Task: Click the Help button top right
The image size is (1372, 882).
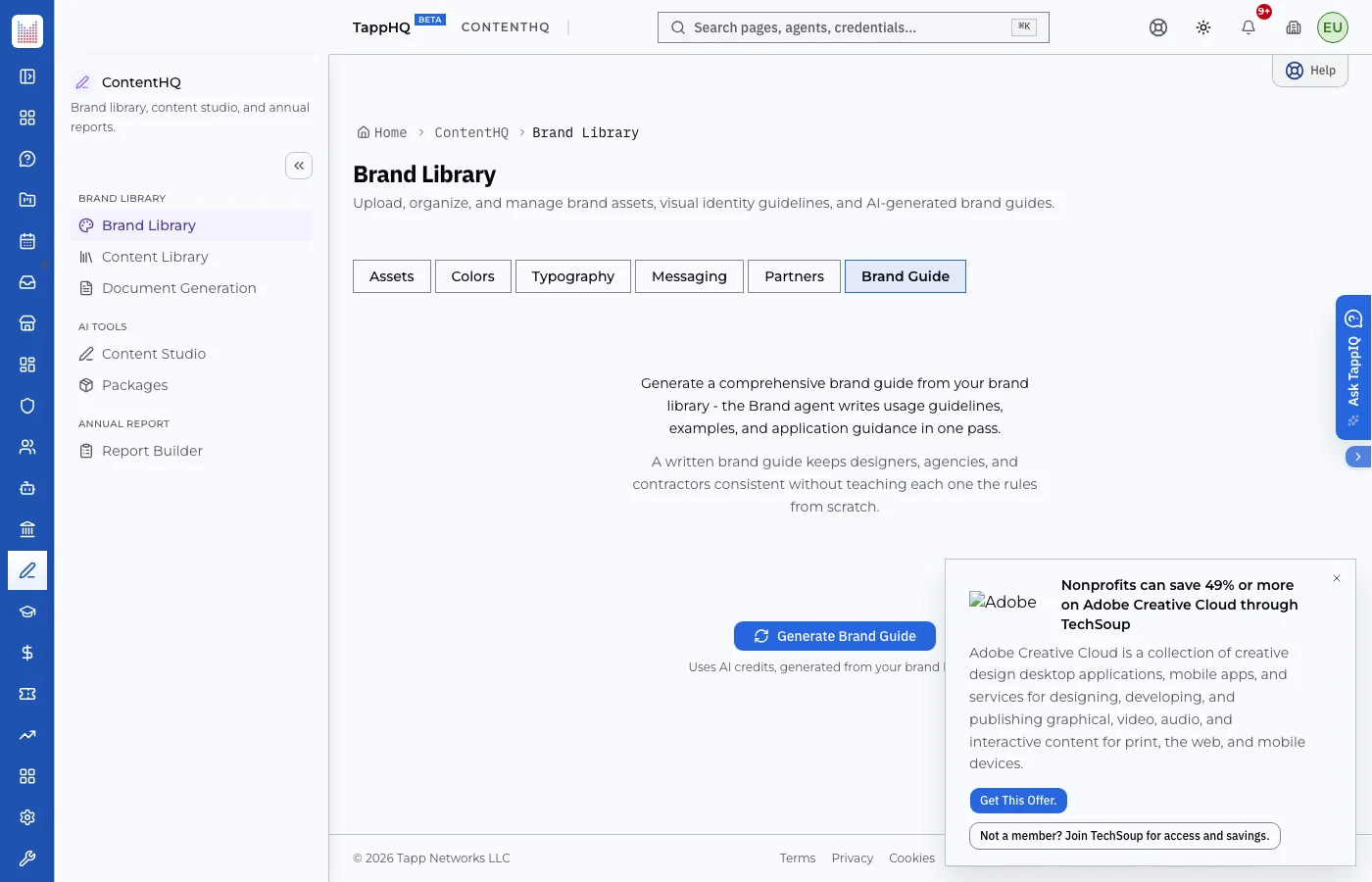Action: pos(1310,71)
